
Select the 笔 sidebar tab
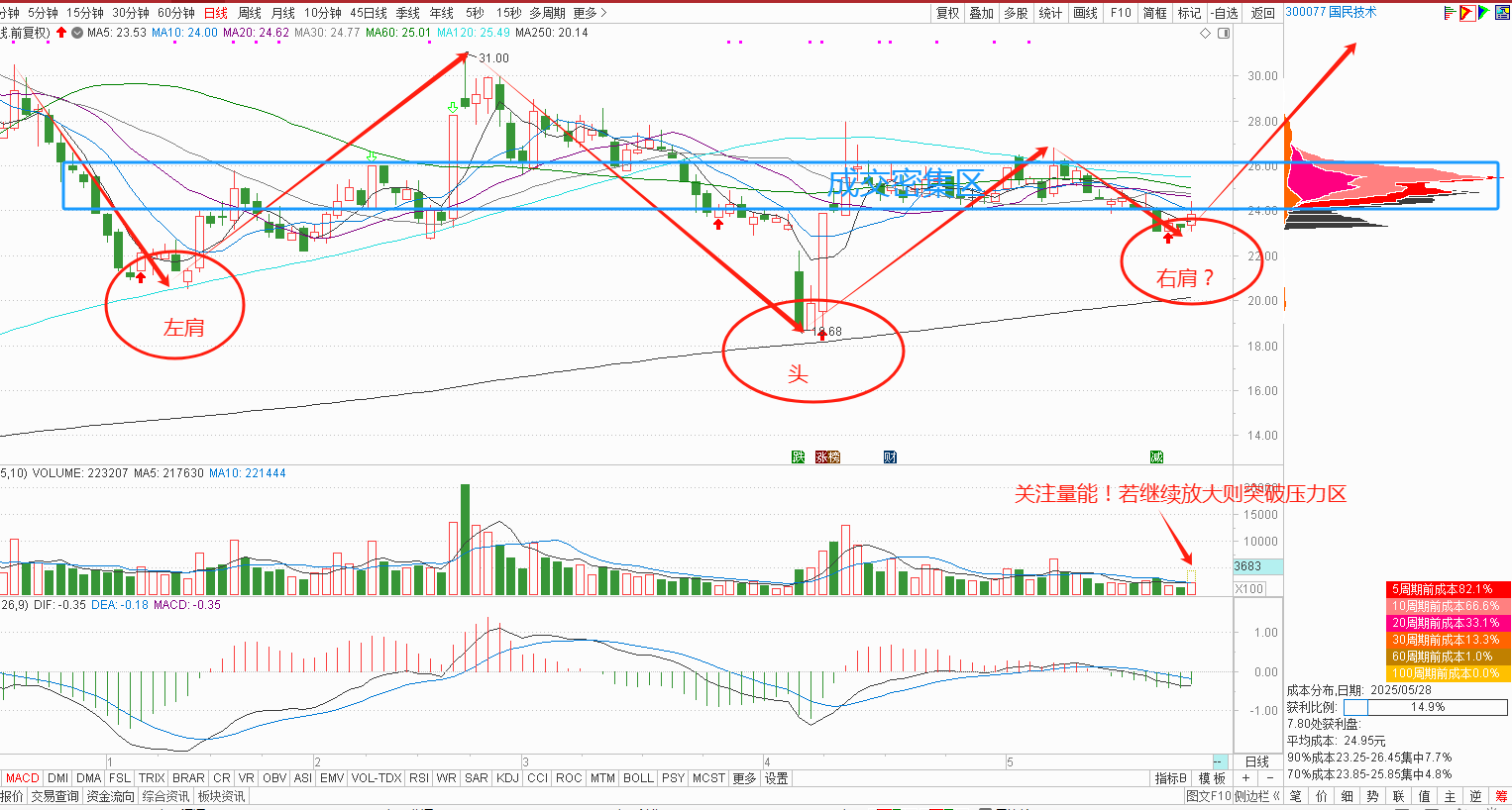[1296, 796]
